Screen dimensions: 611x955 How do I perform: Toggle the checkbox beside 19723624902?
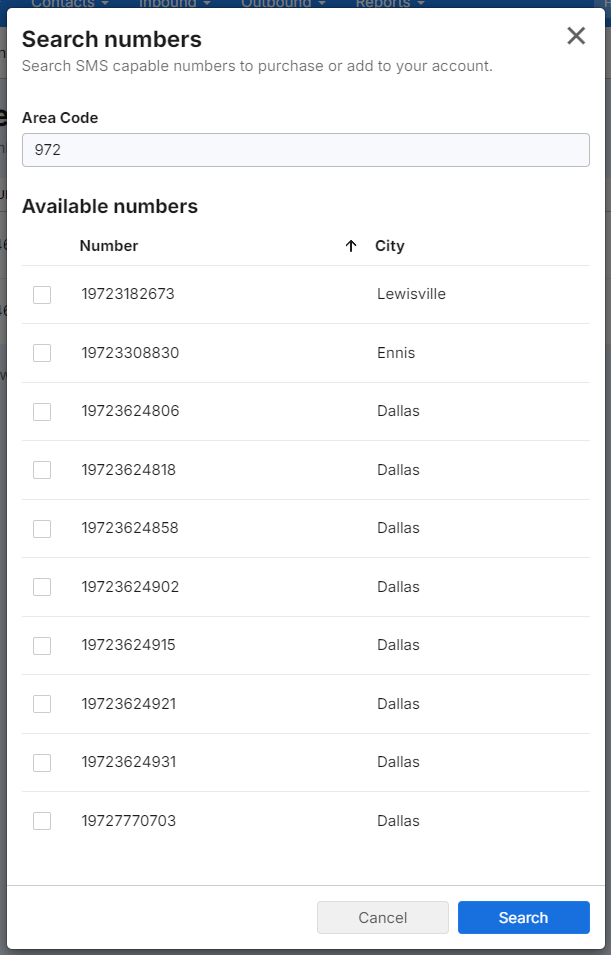(42, 587)
